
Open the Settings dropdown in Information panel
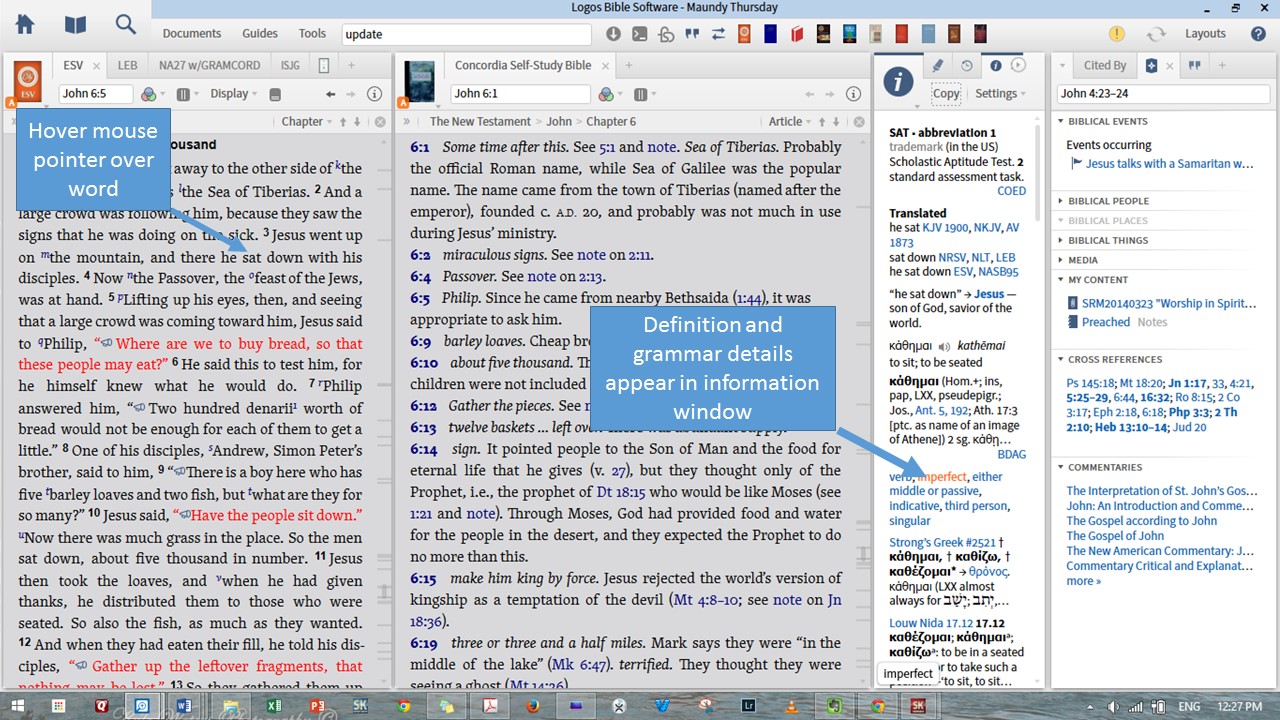1000,93
